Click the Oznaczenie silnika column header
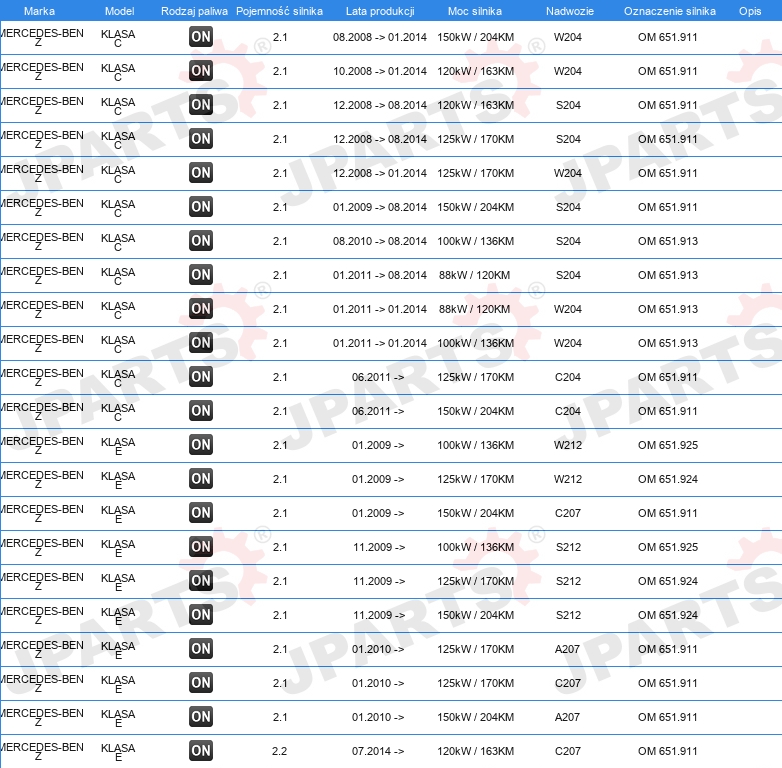The height and width of the screenshot is (768, 782). point(670,11)
